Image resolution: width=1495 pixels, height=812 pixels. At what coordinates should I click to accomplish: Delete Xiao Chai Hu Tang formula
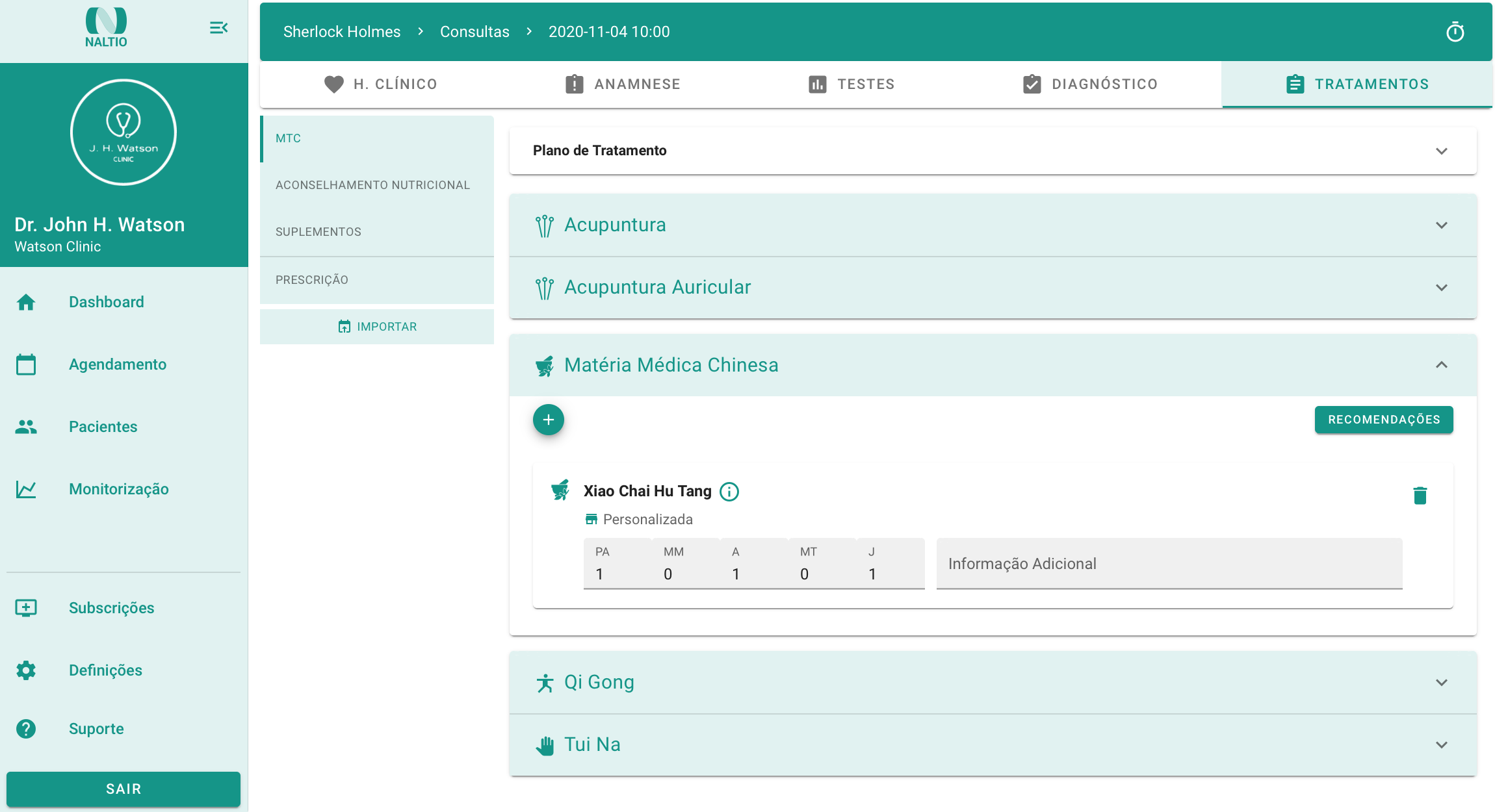[x=1420, y=496]
